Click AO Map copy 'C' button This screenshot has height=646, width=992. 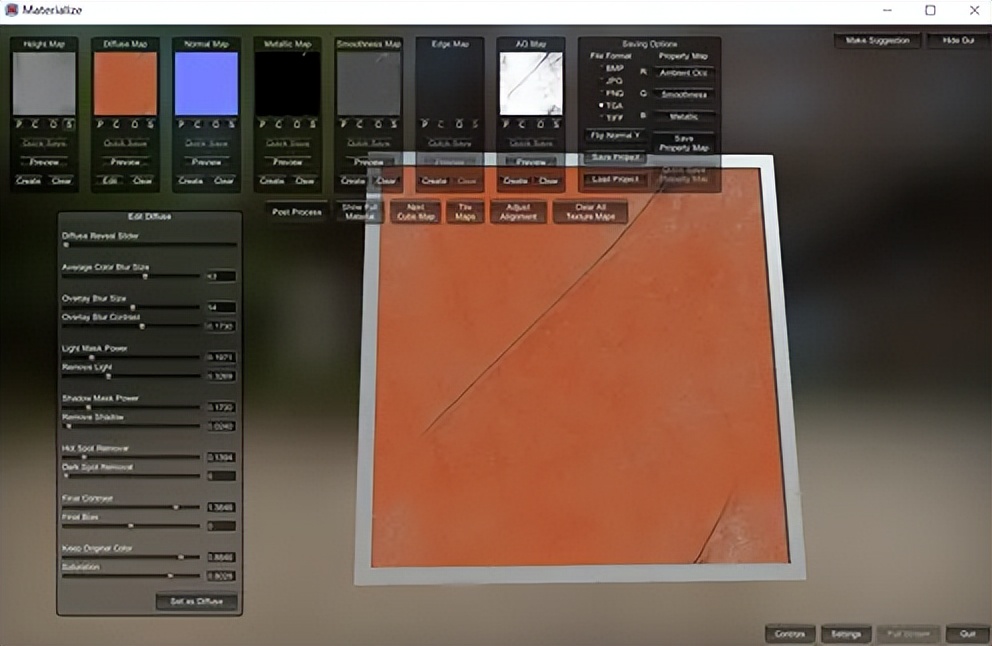coord(522,125)
